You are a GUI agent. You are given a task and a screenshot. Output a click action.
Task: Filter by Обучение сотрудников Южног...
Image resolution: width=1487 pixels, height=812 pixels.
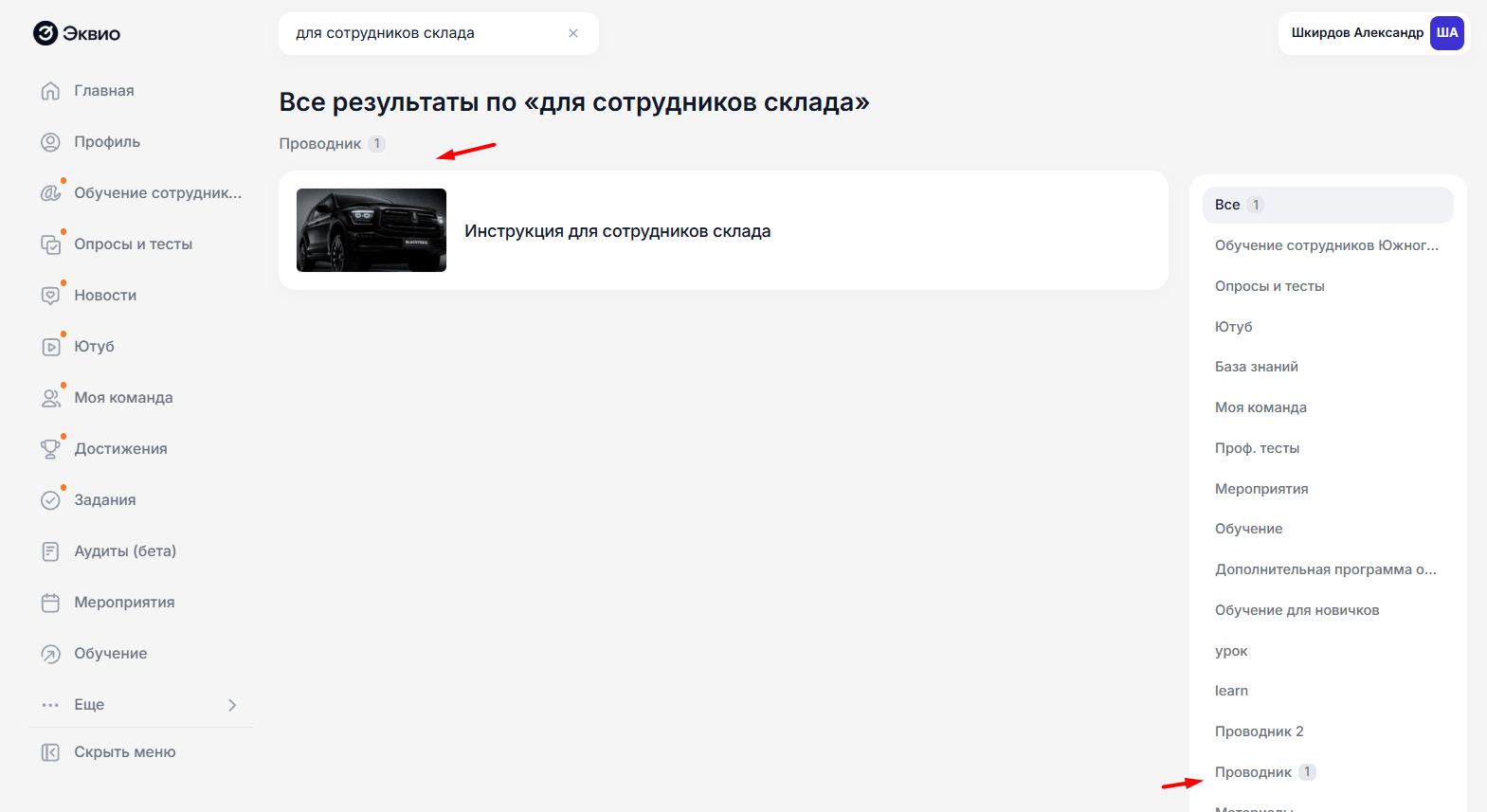click(1327, 245)
